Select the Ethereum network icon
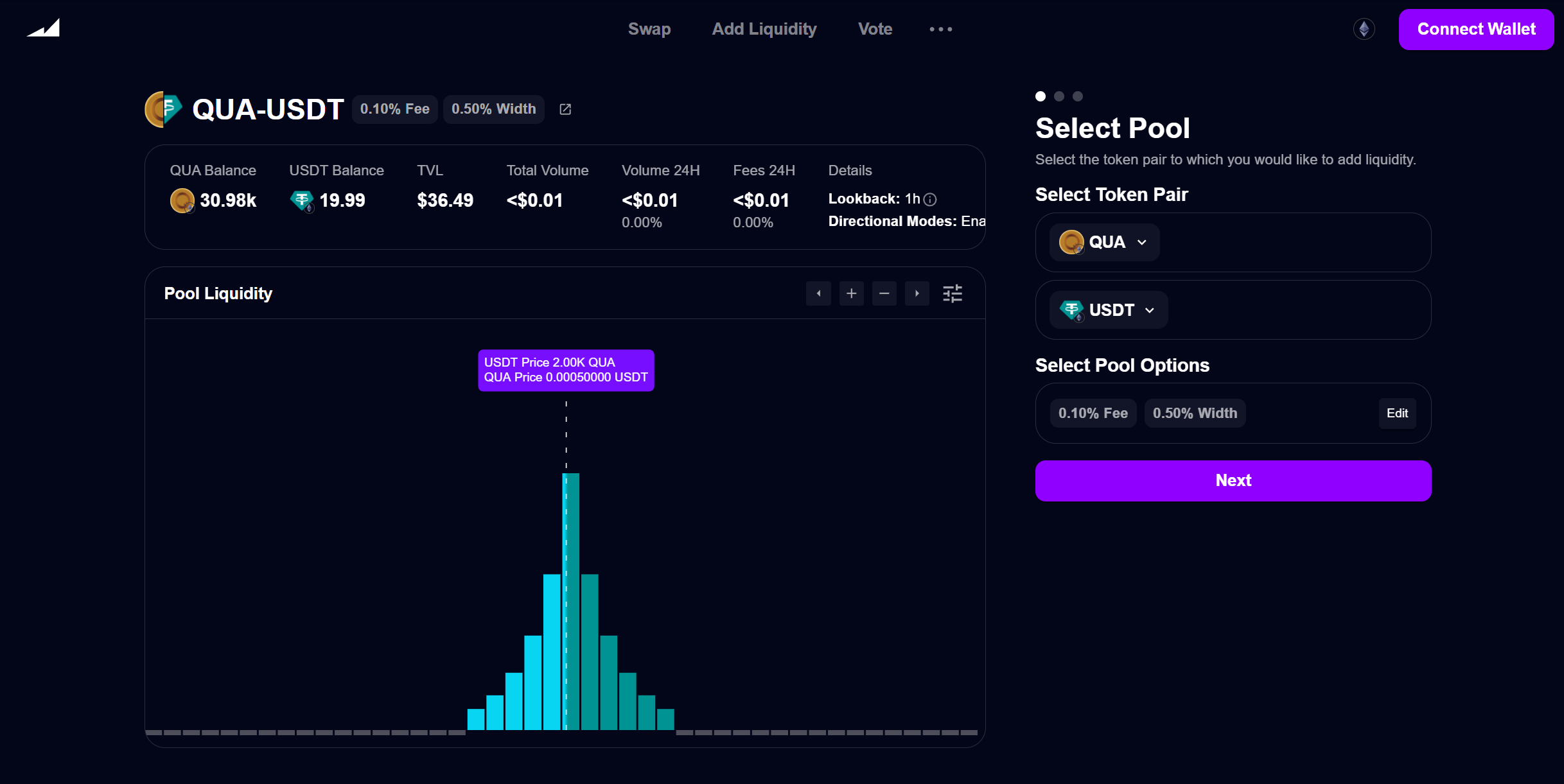 pos(1365,29)
